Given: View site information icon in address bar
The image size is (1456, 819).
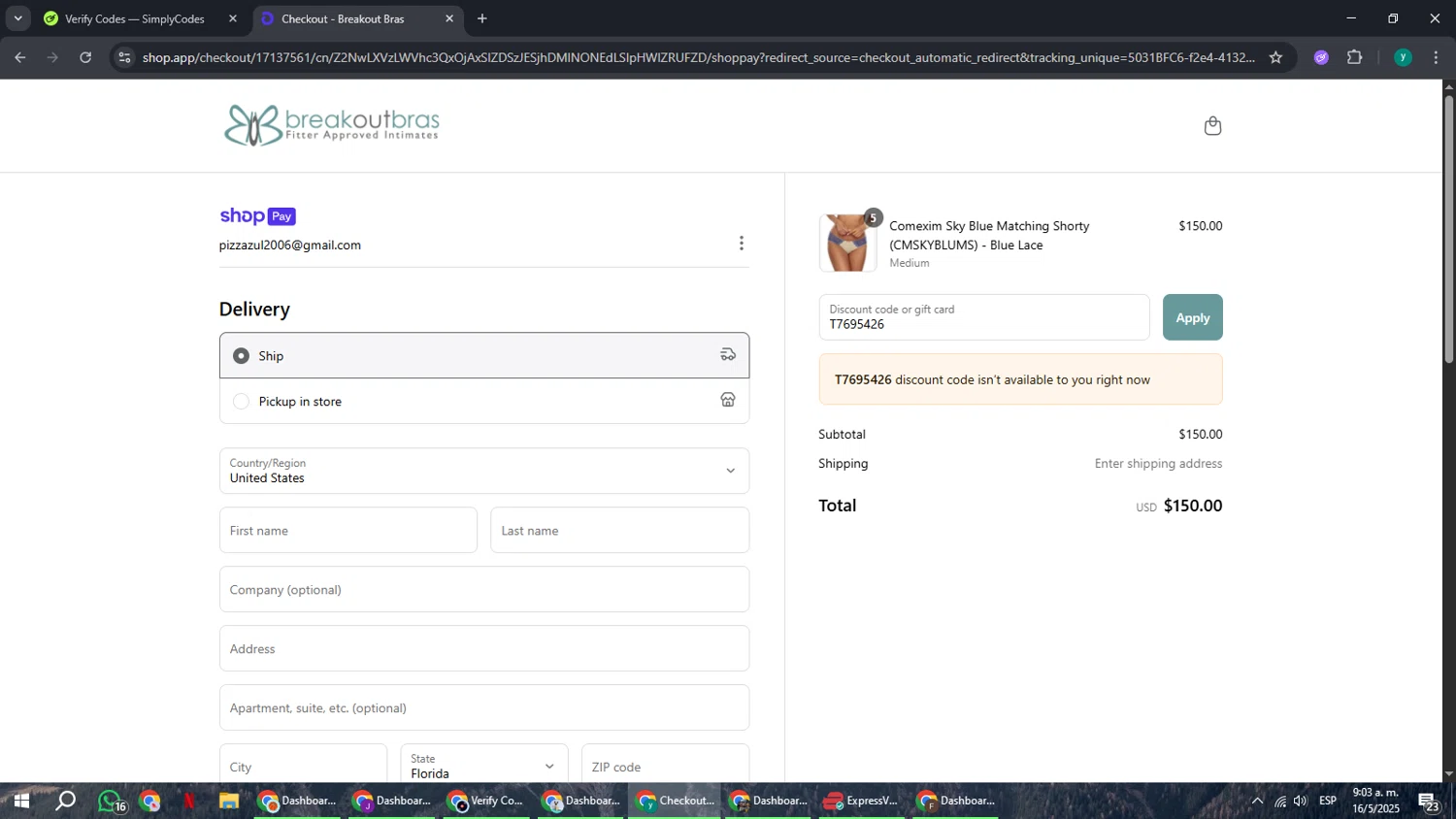Looking at the screenshot, I should 123,57.
